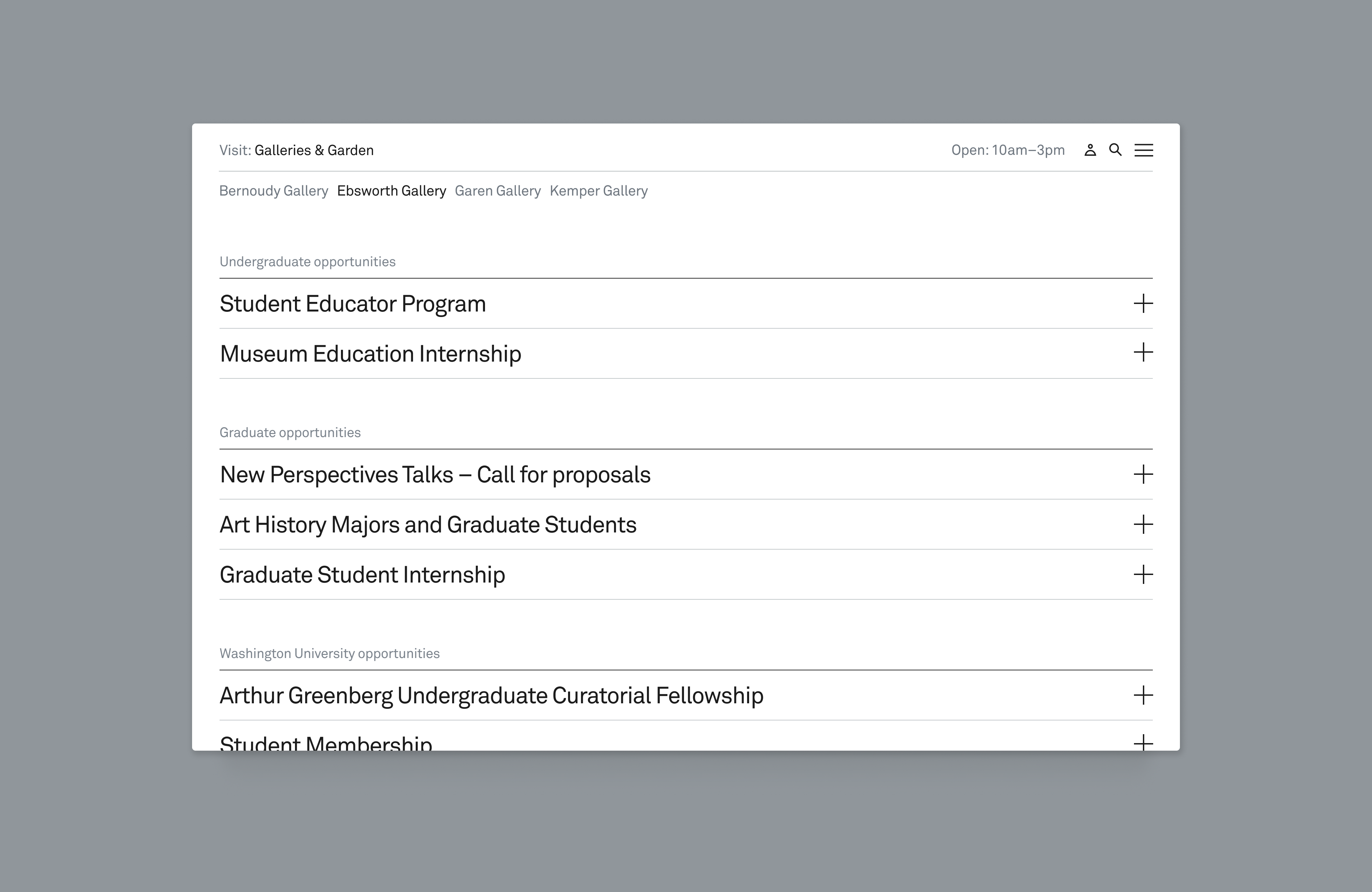Open the user account icon

[x=1089, y=150]
